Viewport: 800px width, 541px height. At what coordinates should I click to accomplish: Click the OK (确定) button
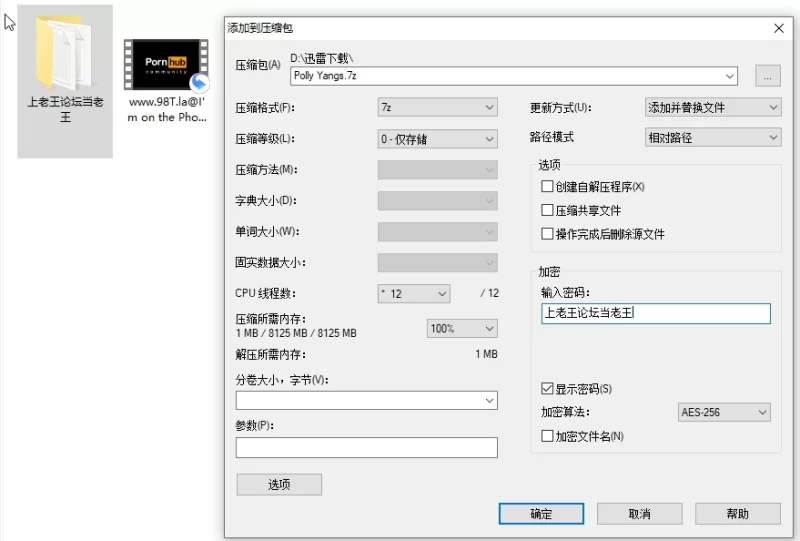(541, 514)
